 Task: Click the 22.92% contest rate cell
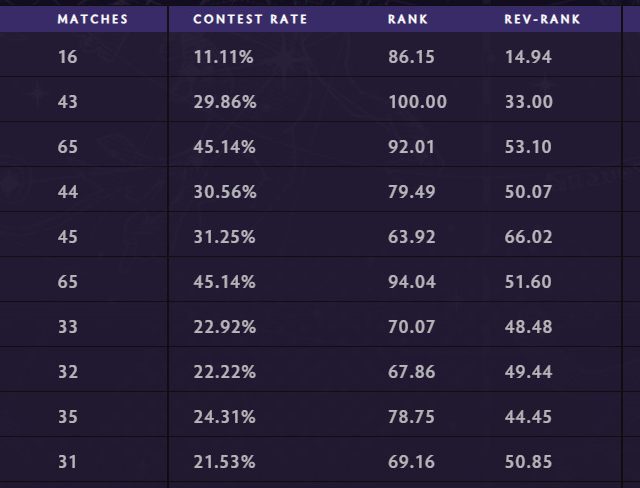coord(224,327)
